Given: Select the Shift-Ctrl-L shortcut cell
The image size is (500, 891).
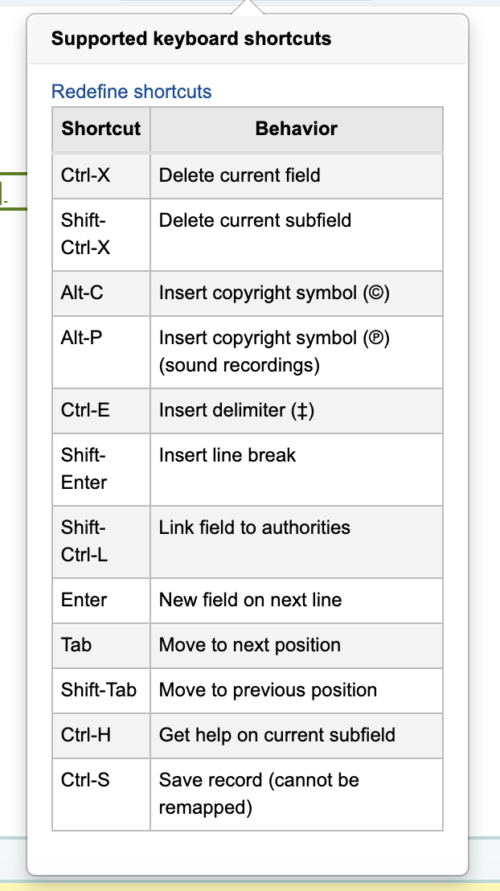Looking at the screenshot, I should (x=101, y=542).
